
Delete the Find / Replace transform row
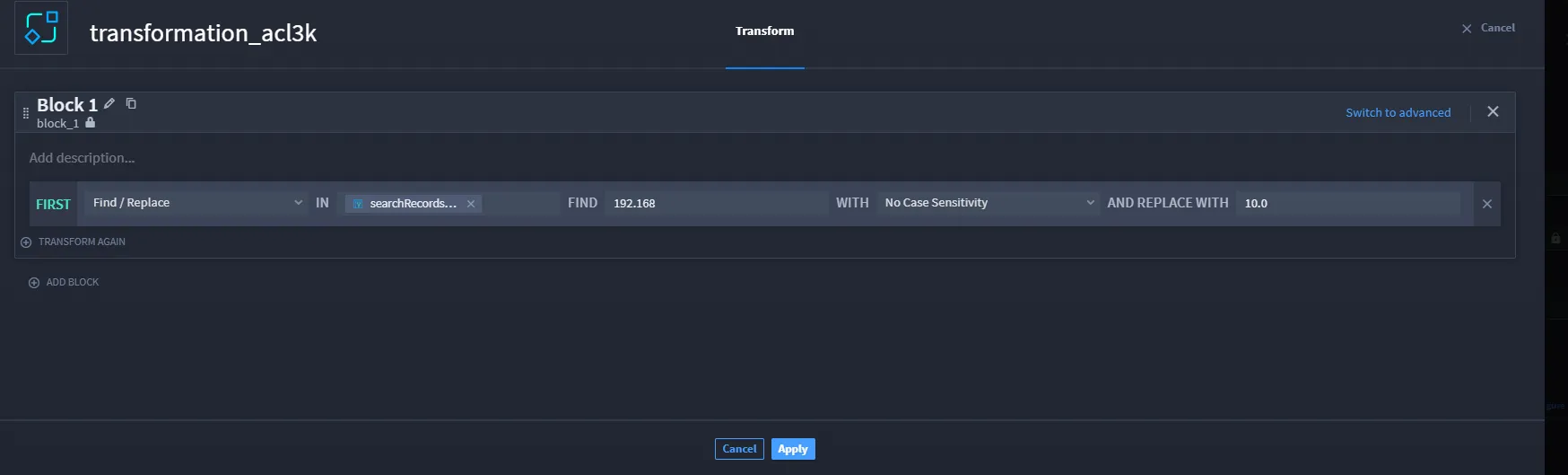(1487, 204)
